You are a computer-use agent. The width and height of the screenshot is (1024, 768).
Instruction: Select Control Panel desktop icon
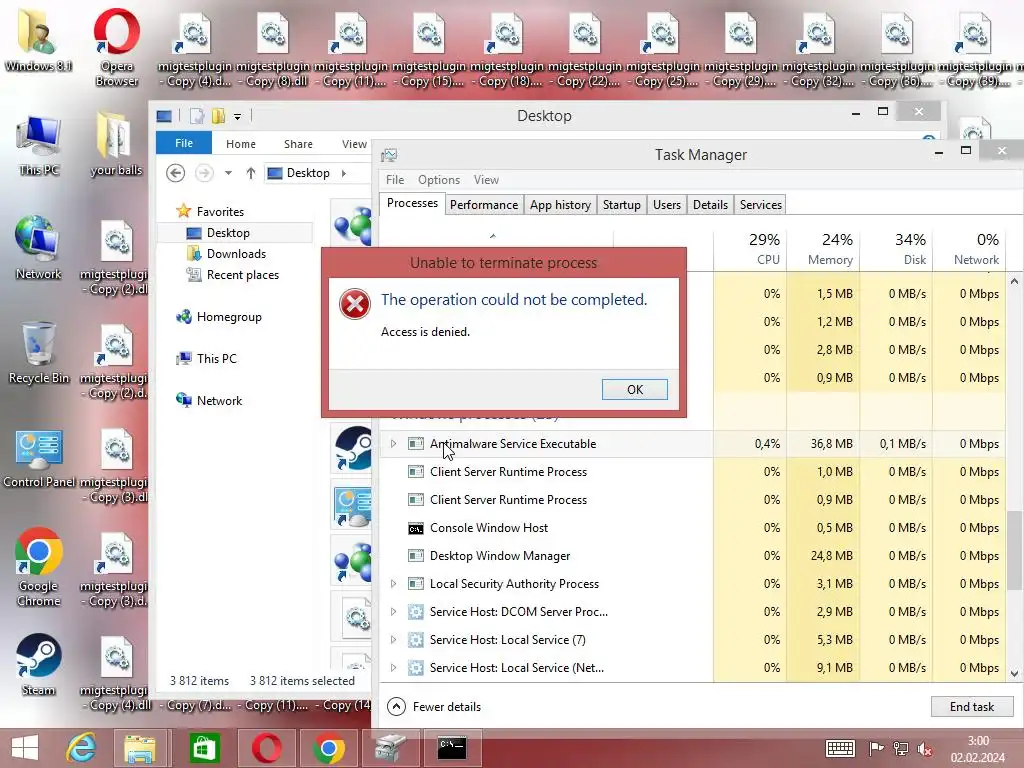point(39,458)
